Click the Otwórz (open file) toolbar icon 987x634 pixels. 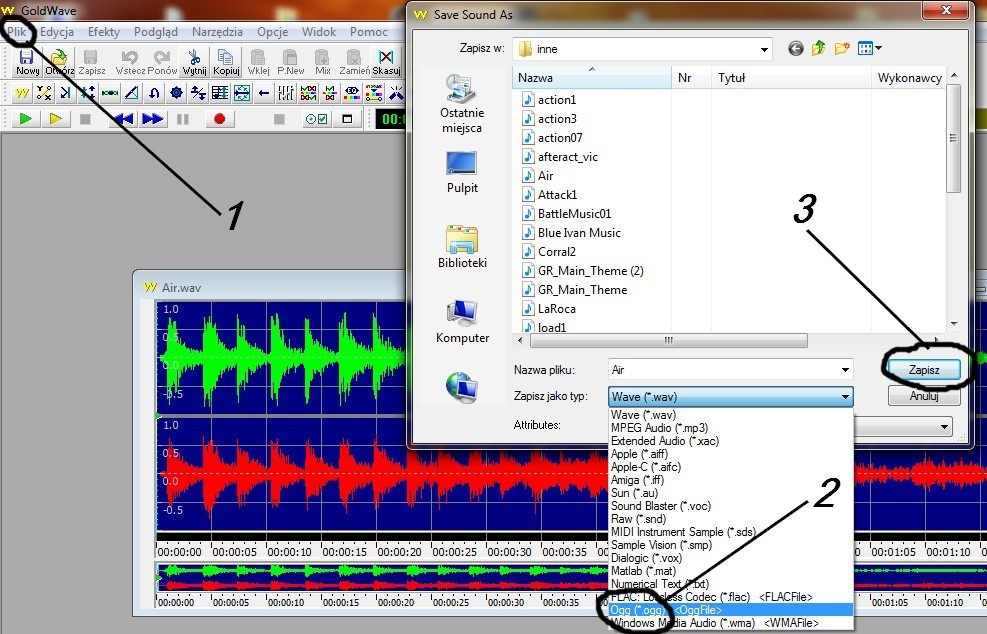(59, 63)
